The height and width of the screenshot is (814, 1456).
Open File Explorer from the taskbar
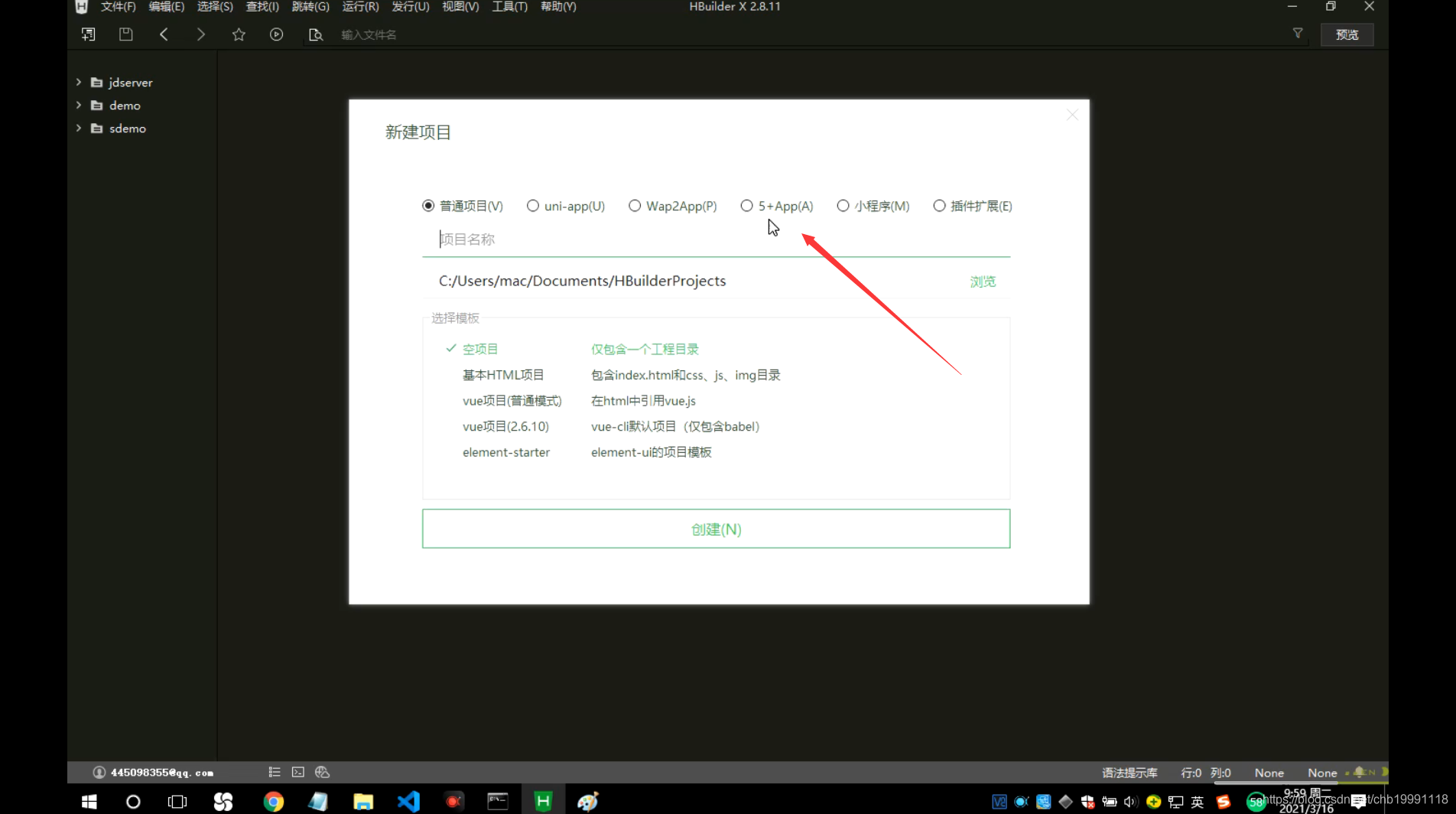[363, 801]
